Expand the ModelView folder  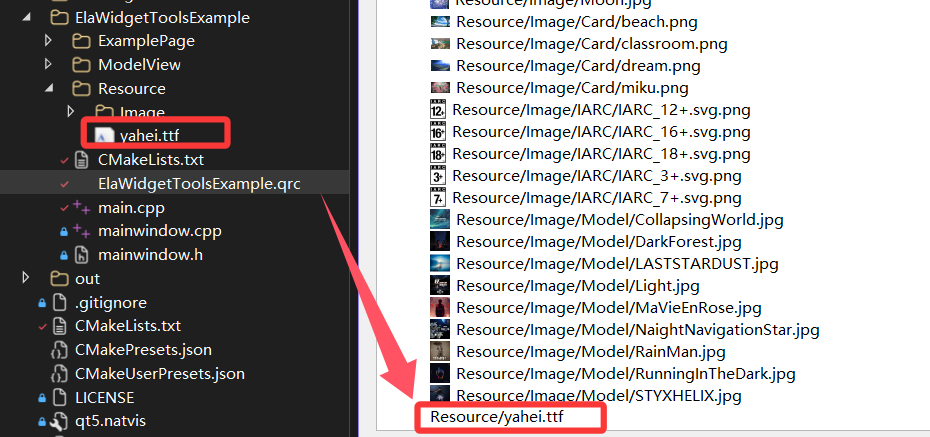point(49,65)
